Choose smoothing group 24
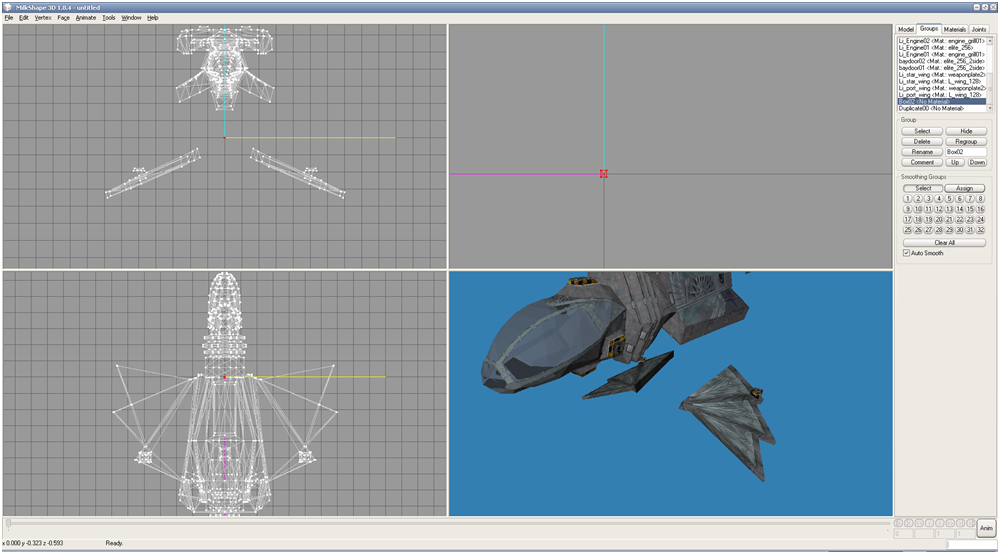Screen dimensions: 1000x554 (980, 219)
